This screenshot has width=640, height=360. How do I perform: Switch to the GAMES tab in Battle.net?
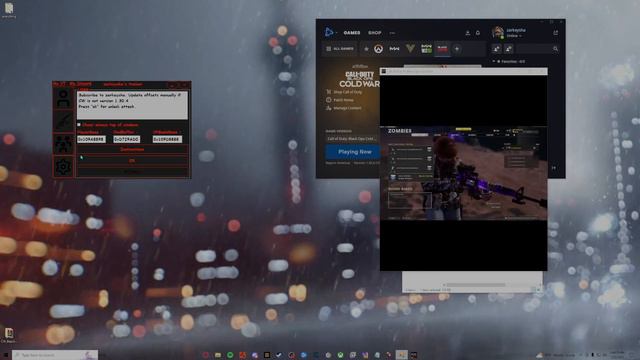tap(351, 33)
